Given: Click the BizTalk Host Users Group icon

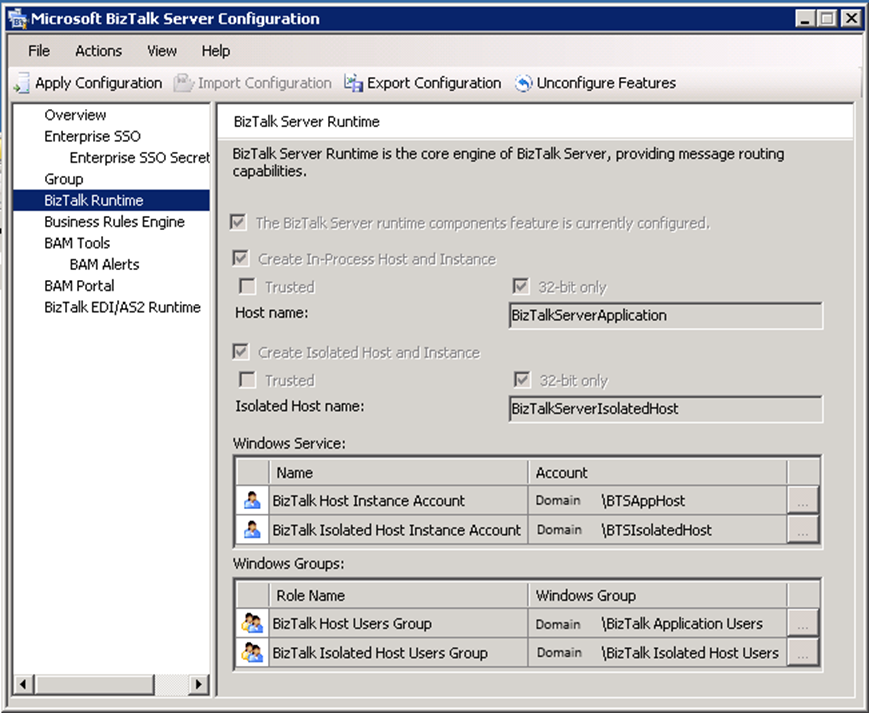Looking at the screenshot, I should [252, 624].
